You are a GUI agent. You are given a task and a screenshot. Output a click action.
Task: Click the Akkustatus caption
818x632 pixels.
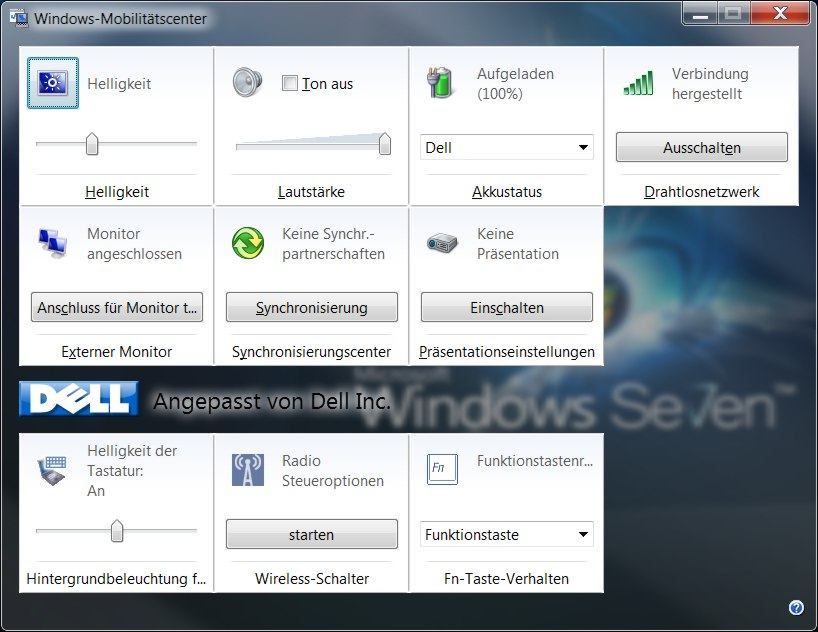[507, 192]
